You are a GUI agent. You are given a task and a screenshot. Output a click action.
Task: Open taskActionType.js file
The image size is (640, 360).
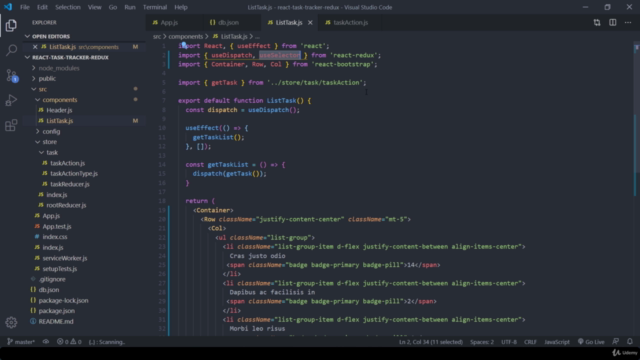point(73,173)
